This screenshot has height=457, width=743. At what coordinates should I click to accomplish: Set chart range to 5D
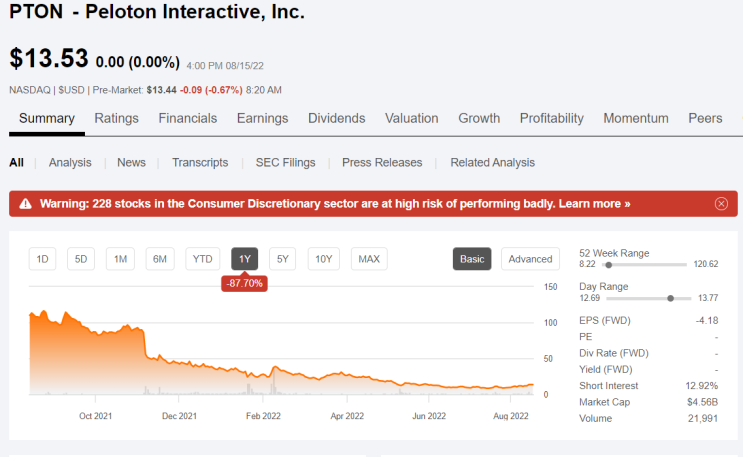click(x=81, y=259)
